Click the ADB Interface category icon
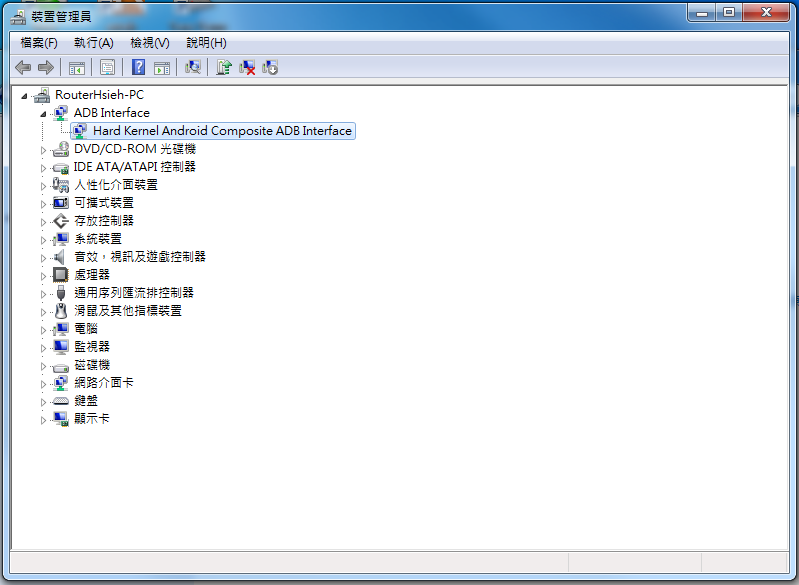Screen dimensions: 799x585 [61, 113]
